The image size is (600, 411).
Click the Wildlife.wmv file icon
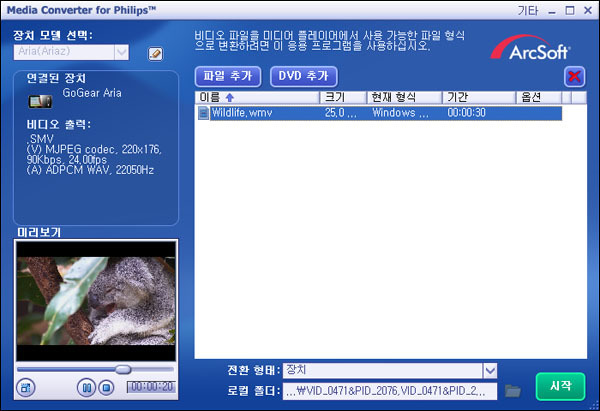tap(204, 113)
